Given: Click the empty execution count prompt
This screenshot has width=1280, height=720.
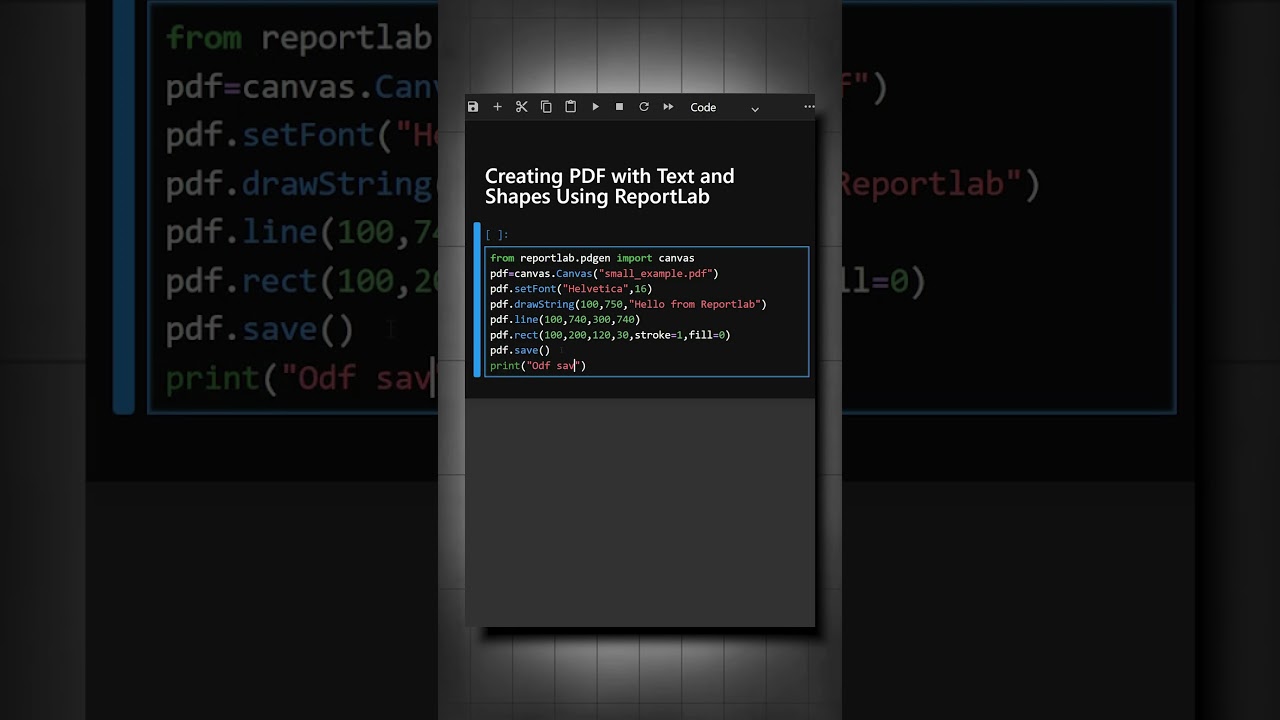Looking at the screenshot, I should [x=497, y=235].
